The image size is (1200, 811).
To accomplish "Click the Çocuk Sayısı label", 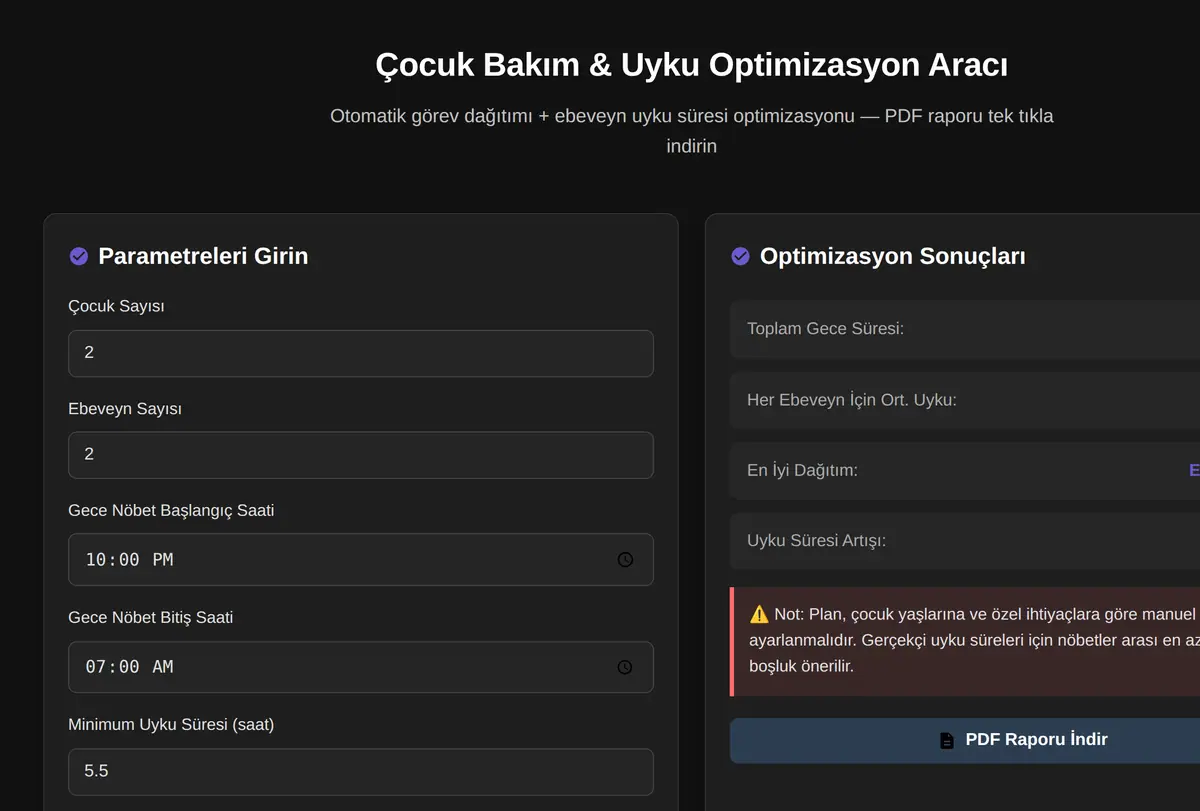I will 116,306.
